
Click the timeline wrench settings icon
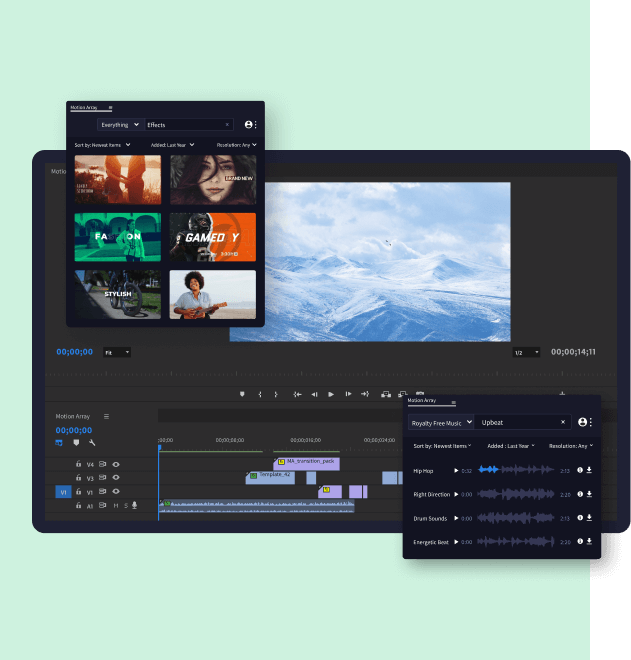tap(92, 442)
